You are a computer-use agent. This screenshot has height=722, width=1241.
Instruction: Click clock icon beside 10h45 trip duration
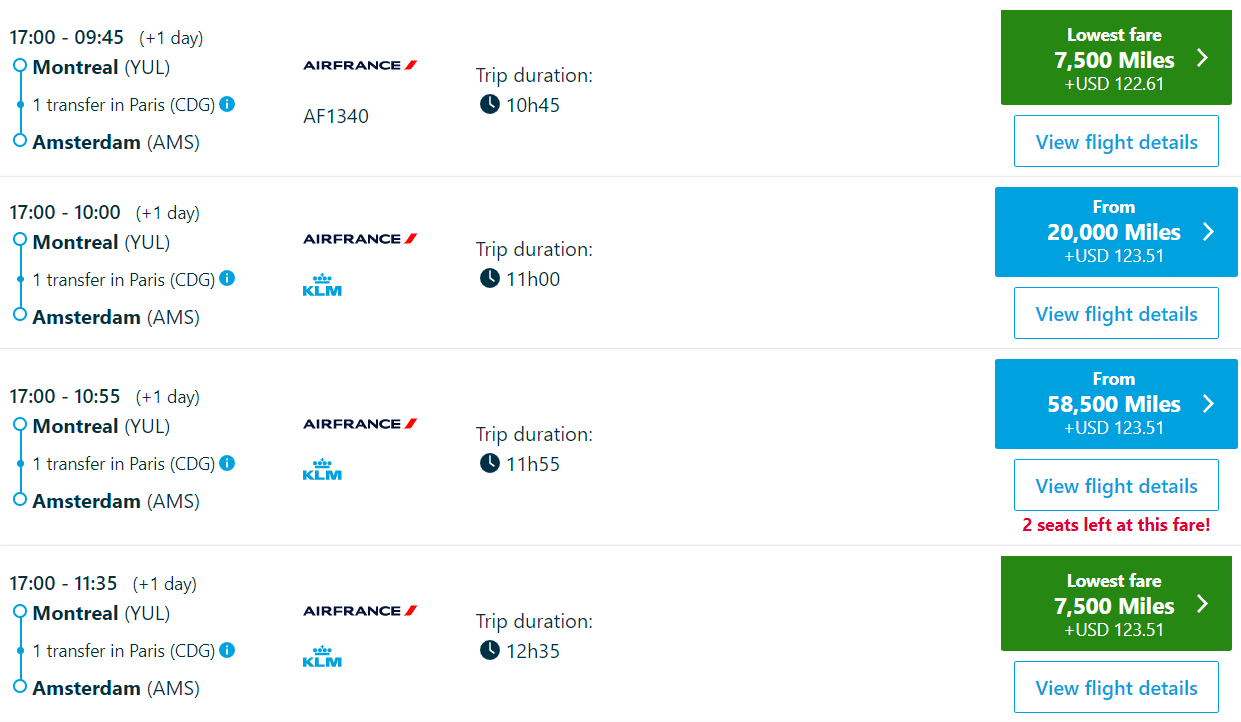(x=489, y=104)
